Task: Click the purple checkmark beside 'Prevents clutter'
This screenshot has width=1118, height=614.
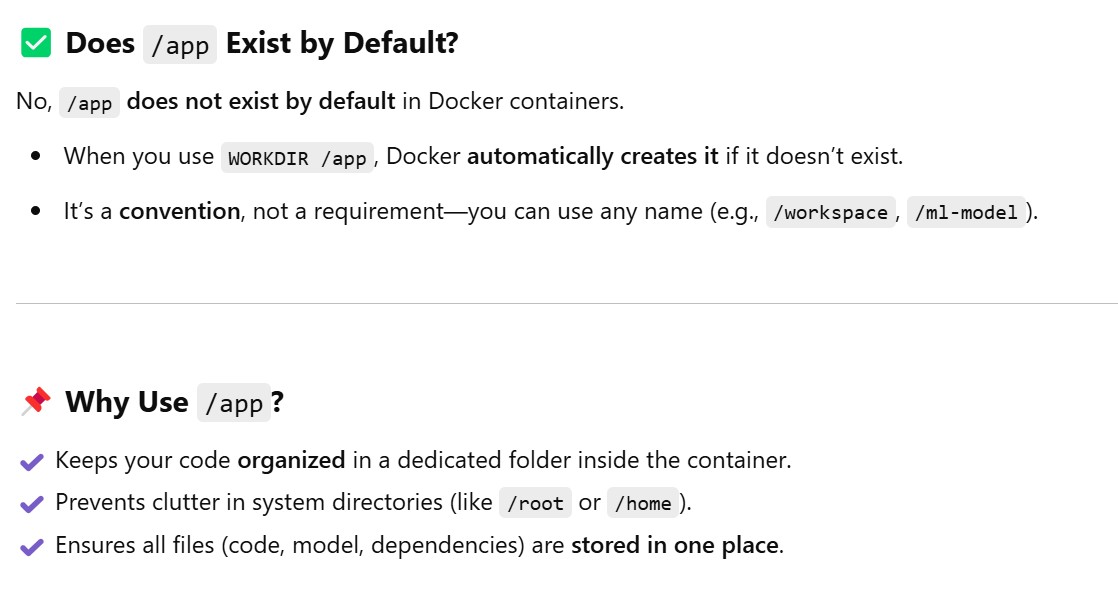Action: [32, 503]
